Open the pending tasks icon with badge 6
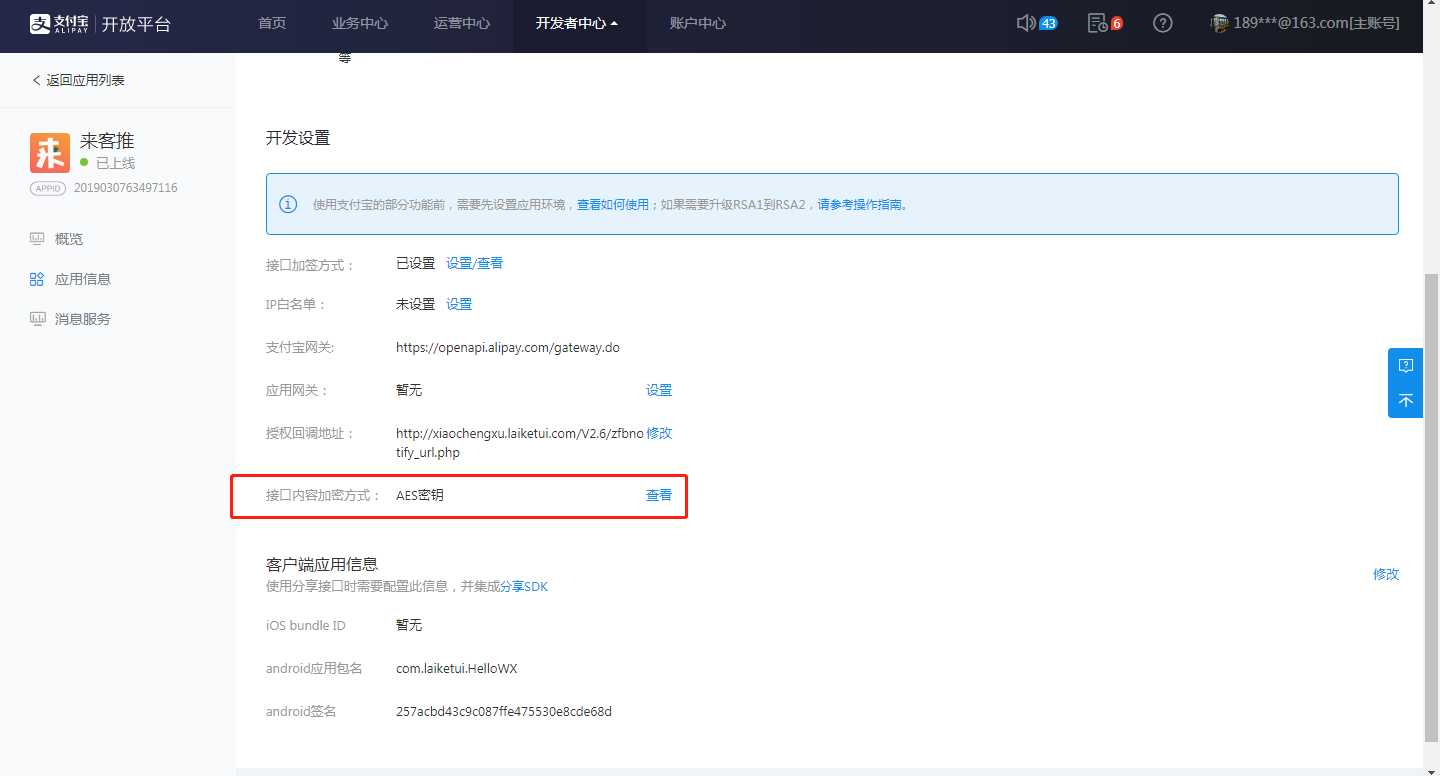This screenshot has height=776, width=1440. (1097, 23)
